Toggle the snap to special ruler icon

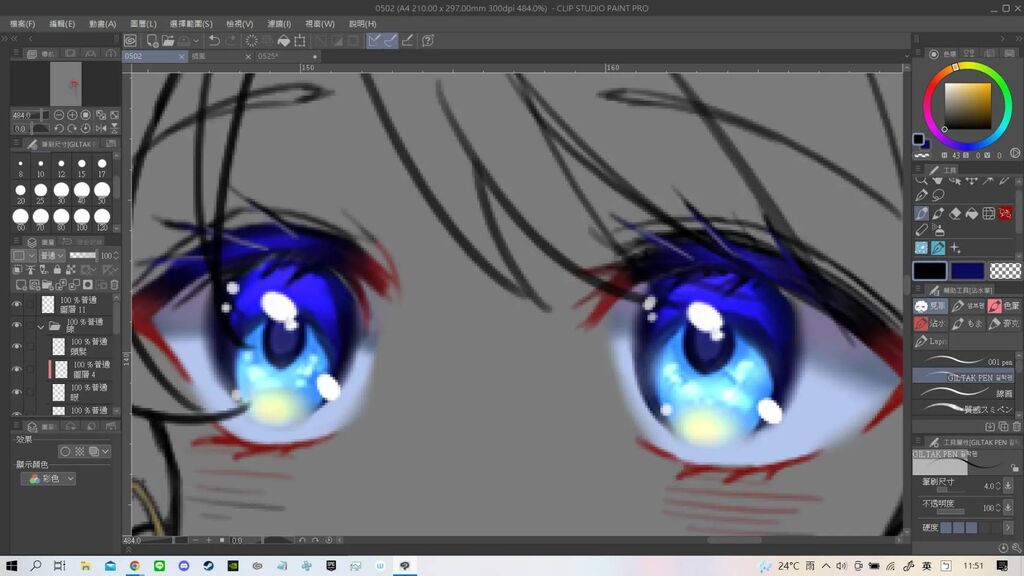tap(391, 40)
